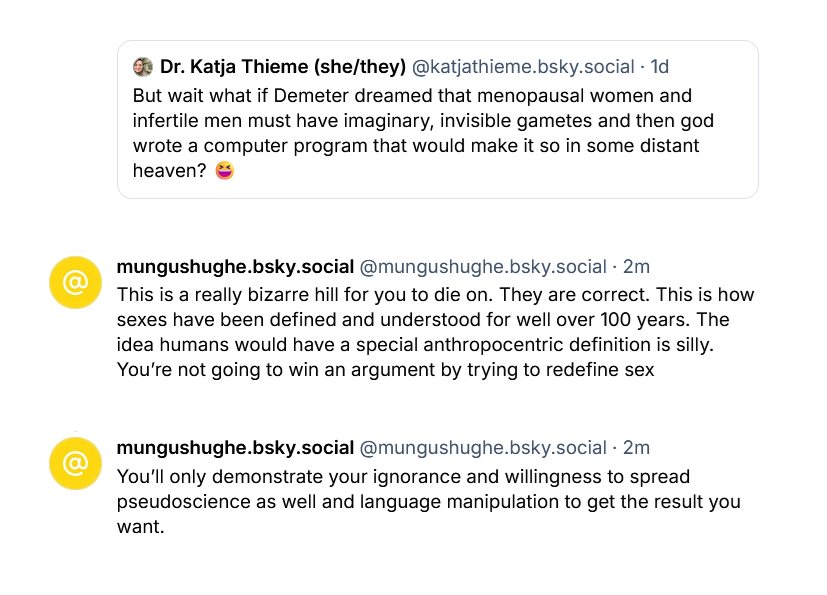Click the @katjathieme.bsky.social handle

click(x=523, y=67)
